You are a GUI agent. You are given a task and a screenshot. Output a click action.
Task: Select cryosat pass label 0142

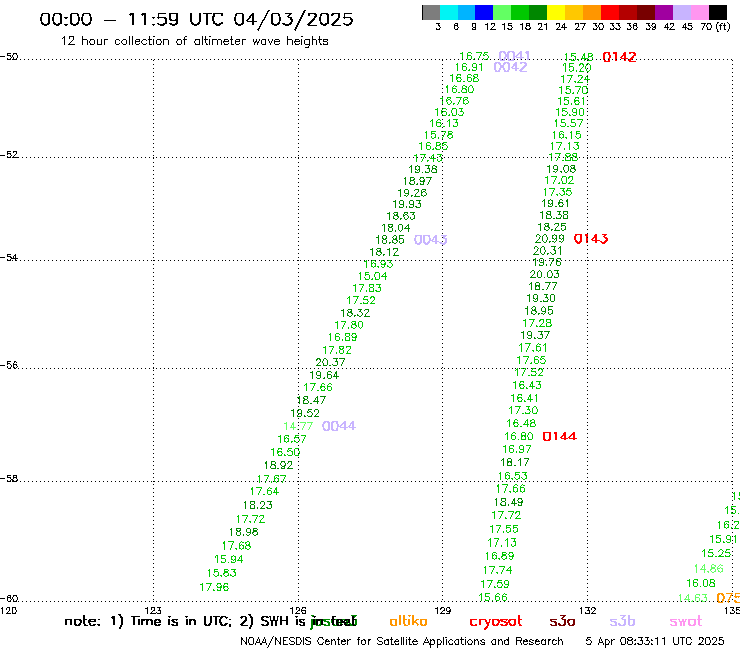620,57
